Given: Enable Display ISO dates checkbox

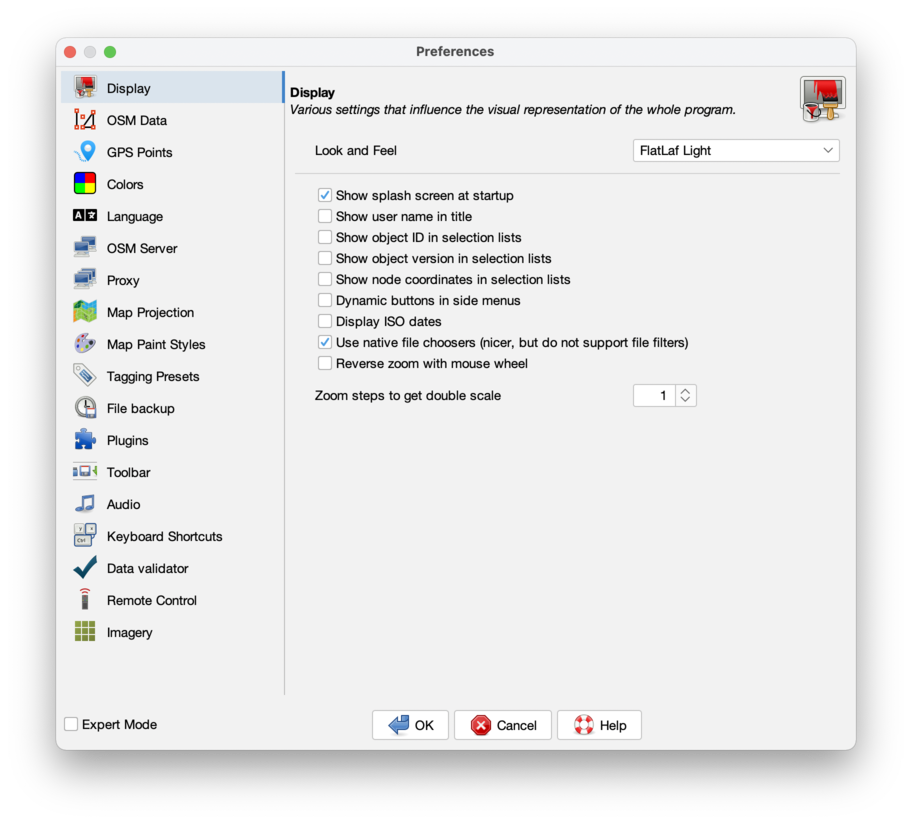Looking at the screenshot, I should (325, 322).
